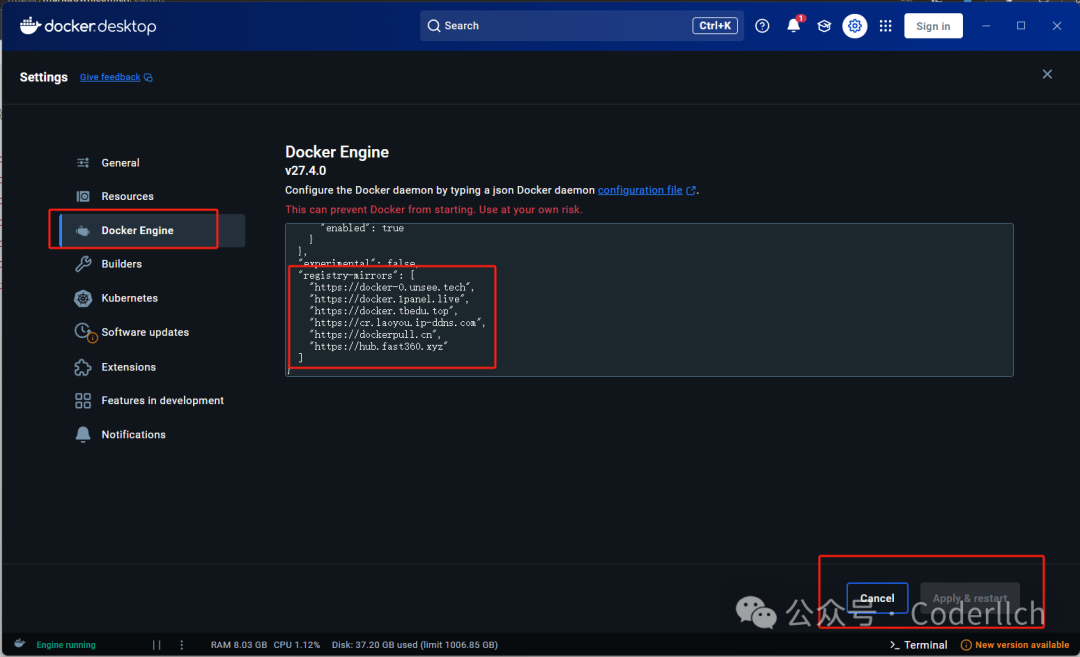Screen dimensions: 1080x657
Task: Click the Settings title text
Action: point(43,77)
